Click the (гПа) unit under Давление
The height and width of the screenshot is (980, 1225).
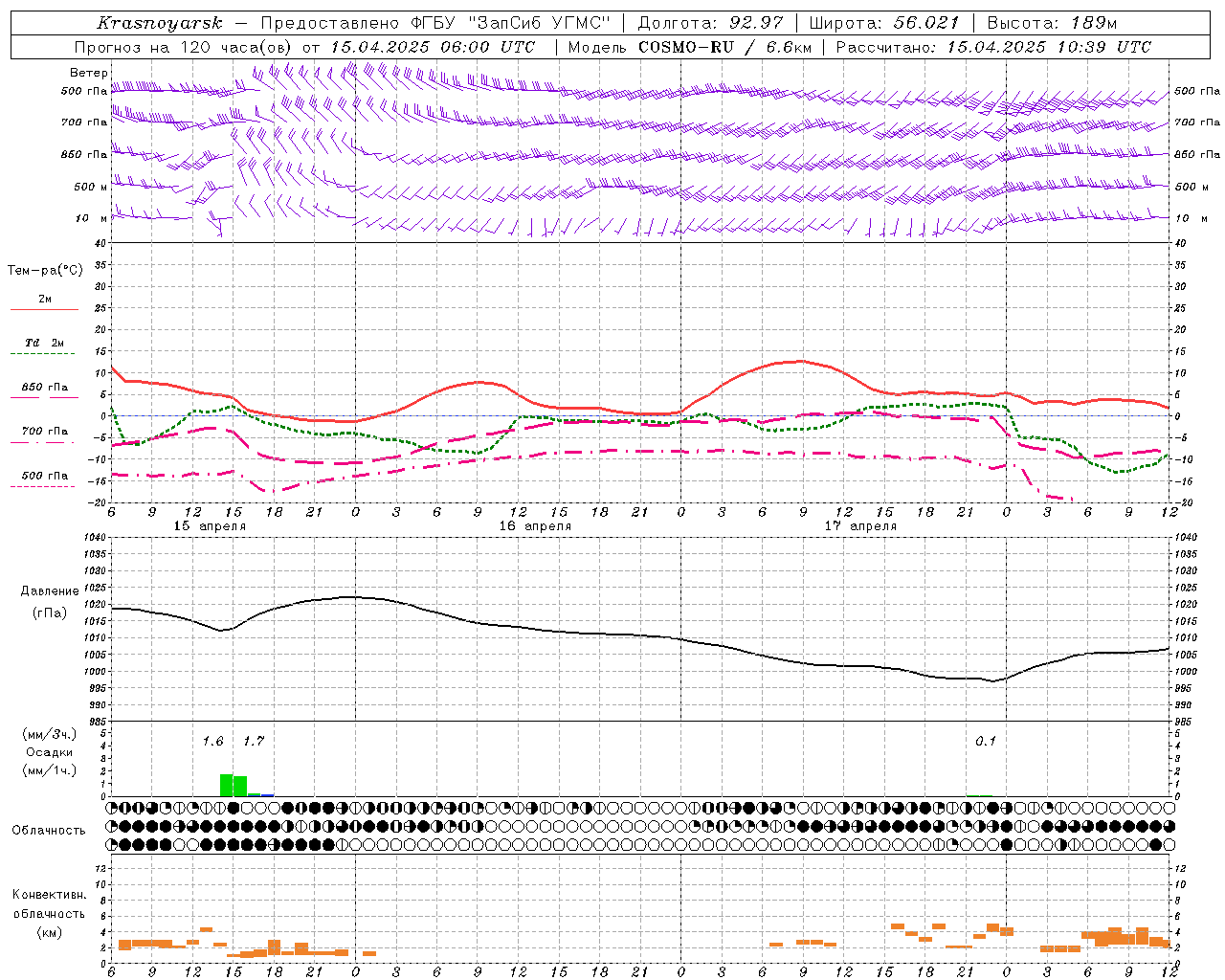pyautogui.click(x=50, y=612)
